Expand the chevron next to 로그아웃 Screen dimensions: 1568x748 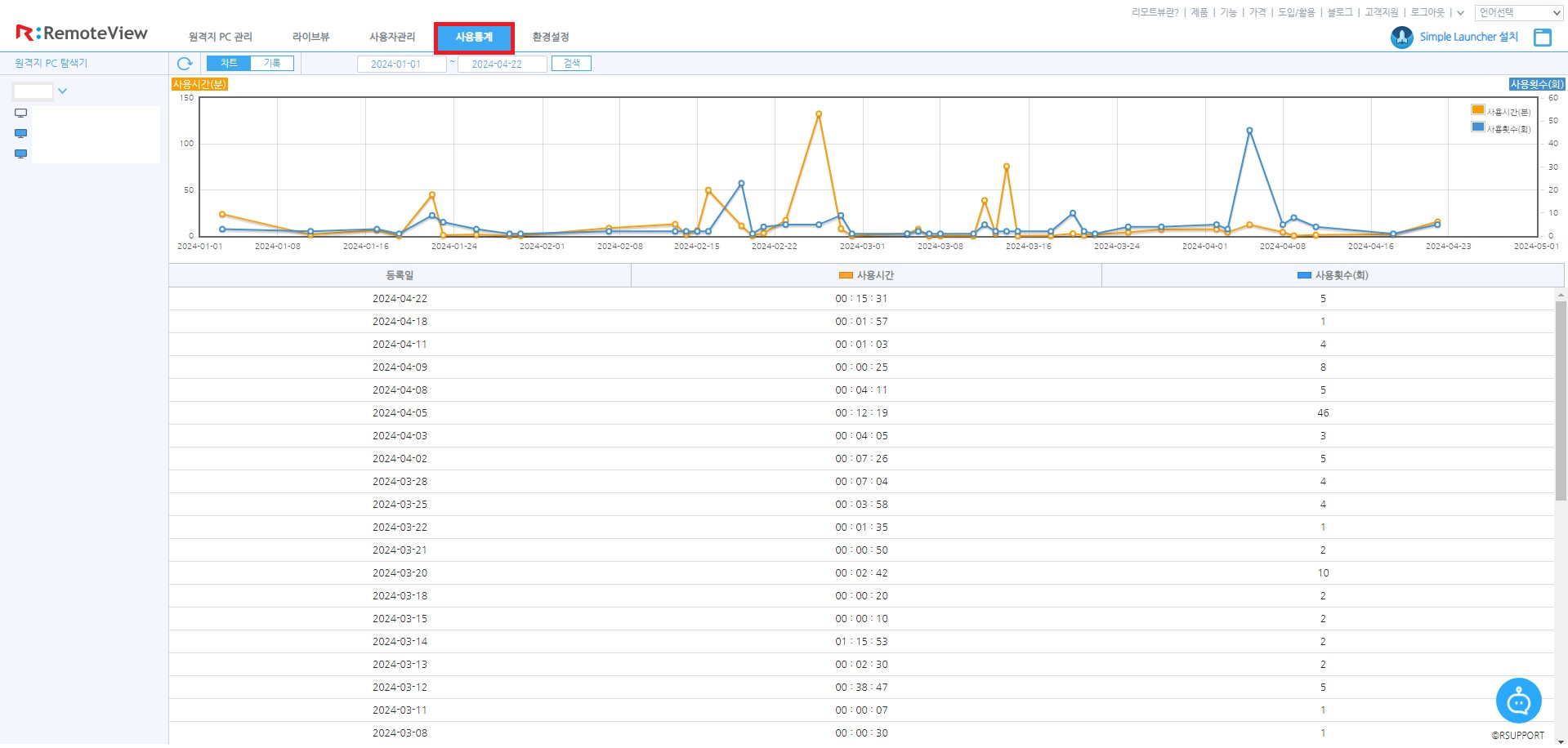coord(1460,13)
